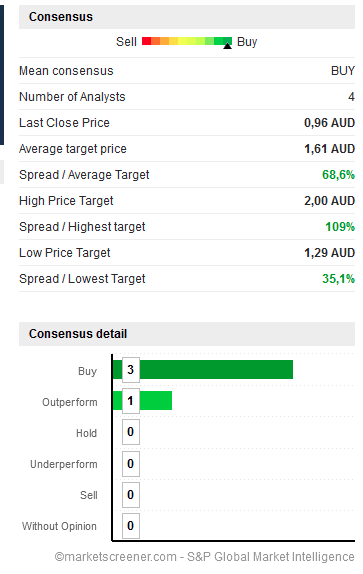Click the Sell count box in chart

[x=131, y=495]
